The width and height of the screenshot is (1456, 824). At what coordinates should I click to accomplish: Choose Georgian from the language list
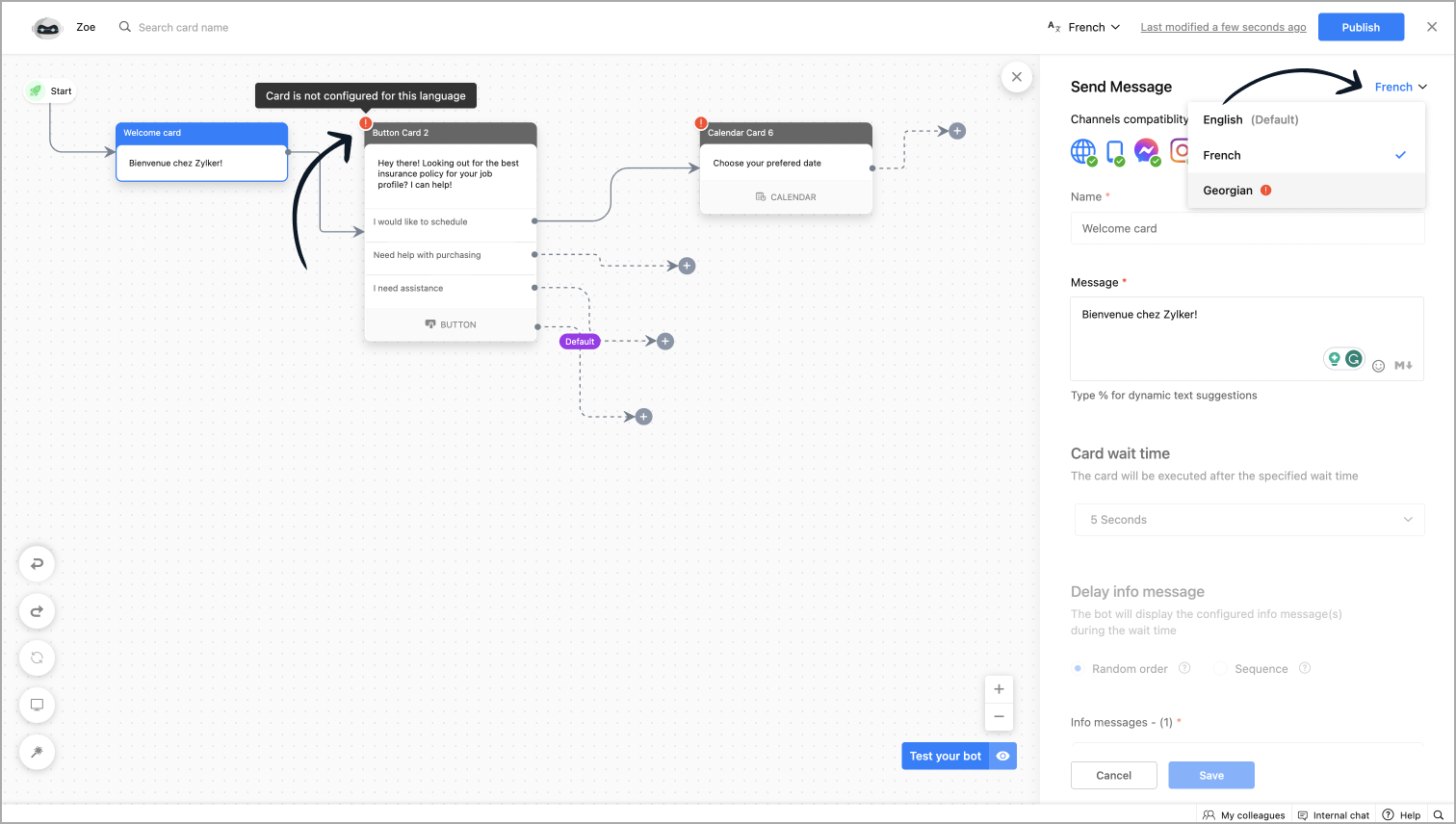click(x=1228, y=191)
